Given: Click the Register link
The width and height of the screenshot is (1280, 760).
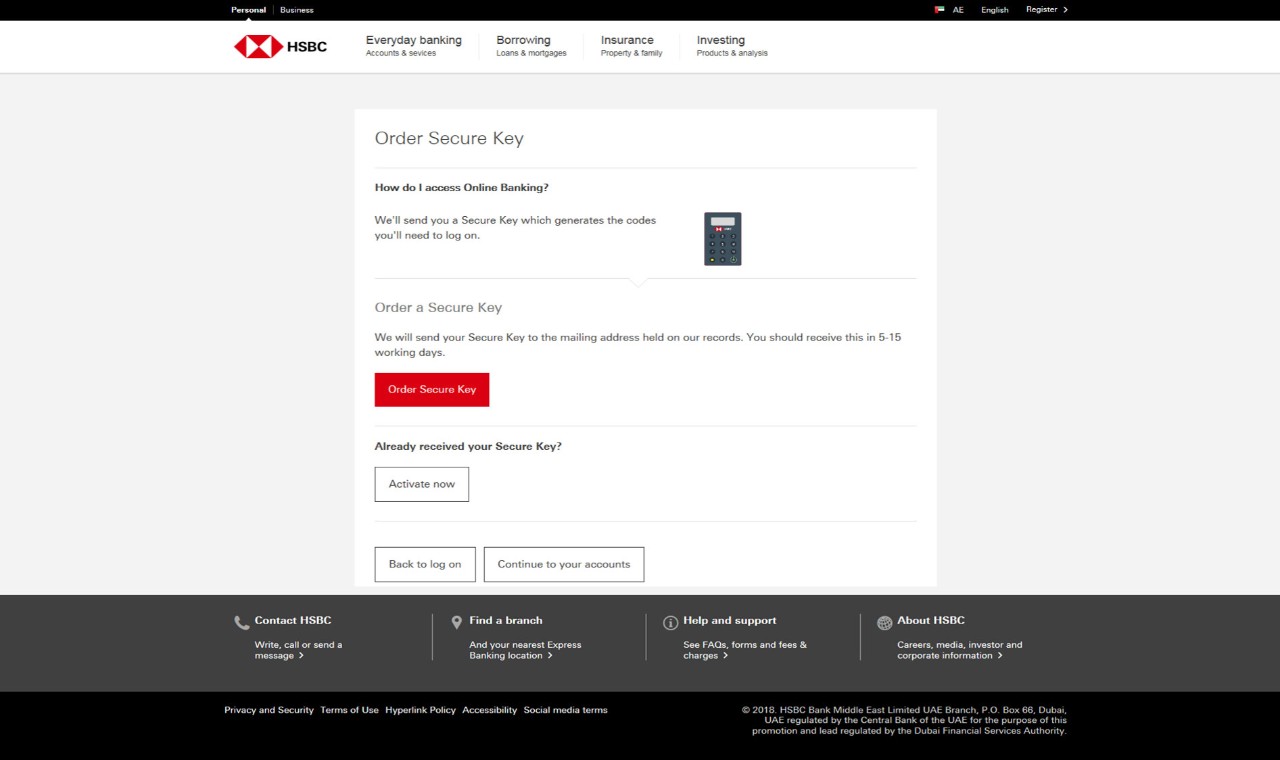Looking at the screenshot, I should [1041, 10].
